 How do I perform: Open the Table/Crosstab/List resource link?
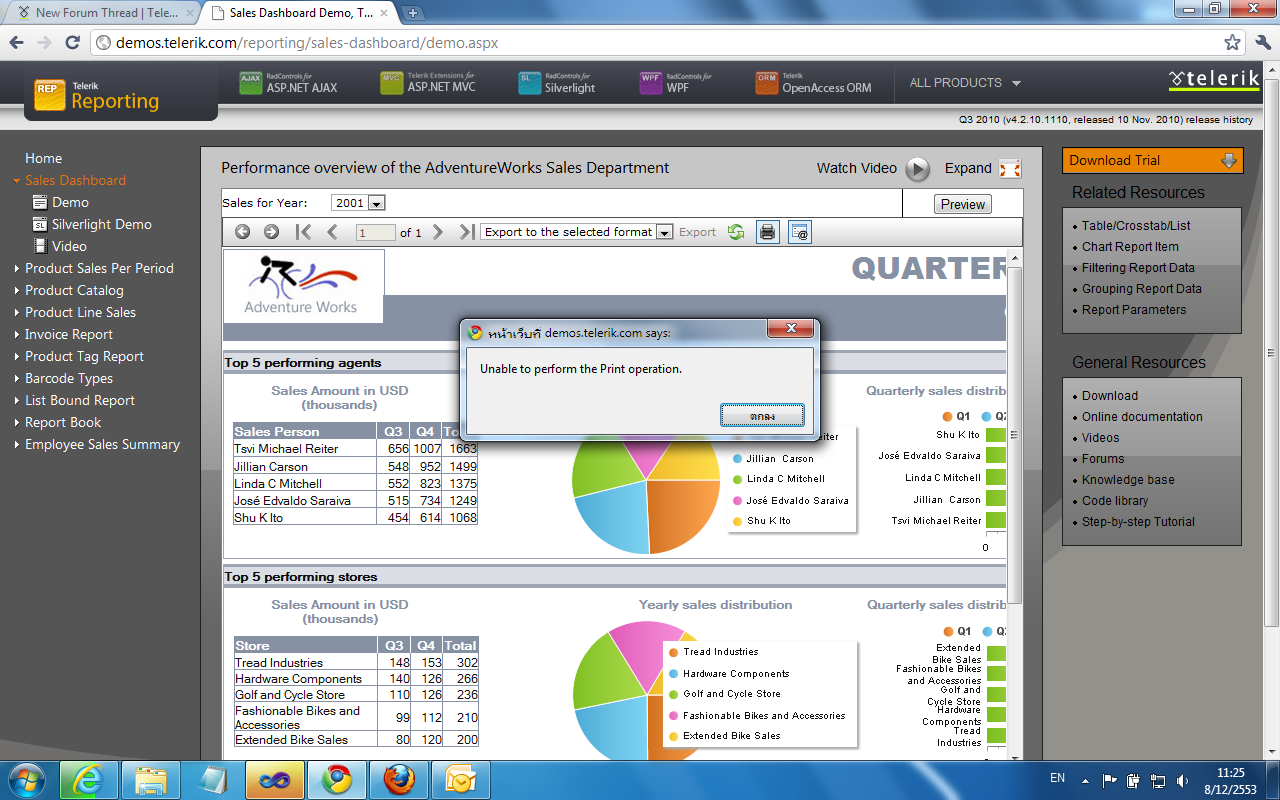point(1136,226)
